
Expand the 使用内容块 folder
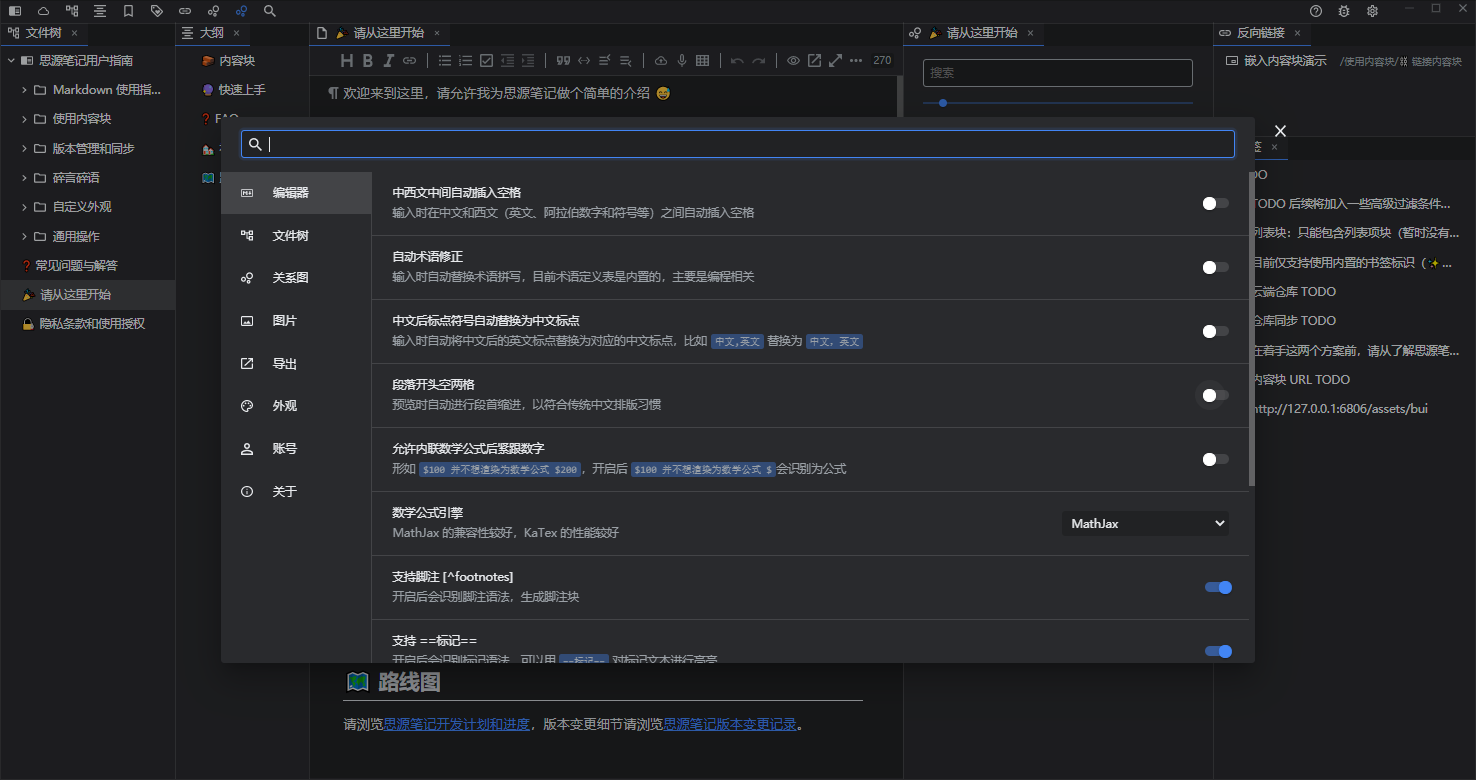[x=24, y=119]
